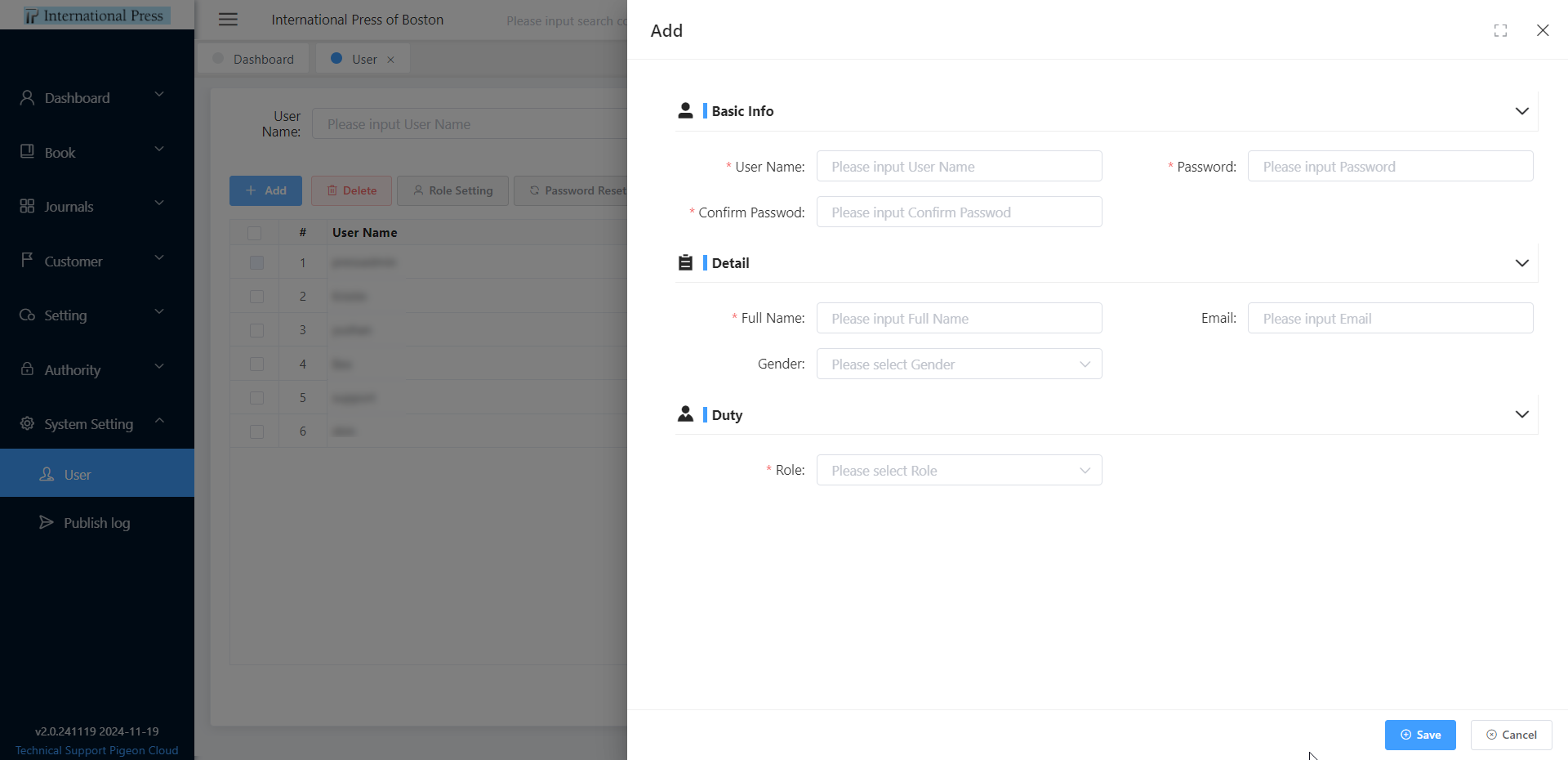Click the Save button
This screenshot has height=760, width=1568.
(1420, 735)
